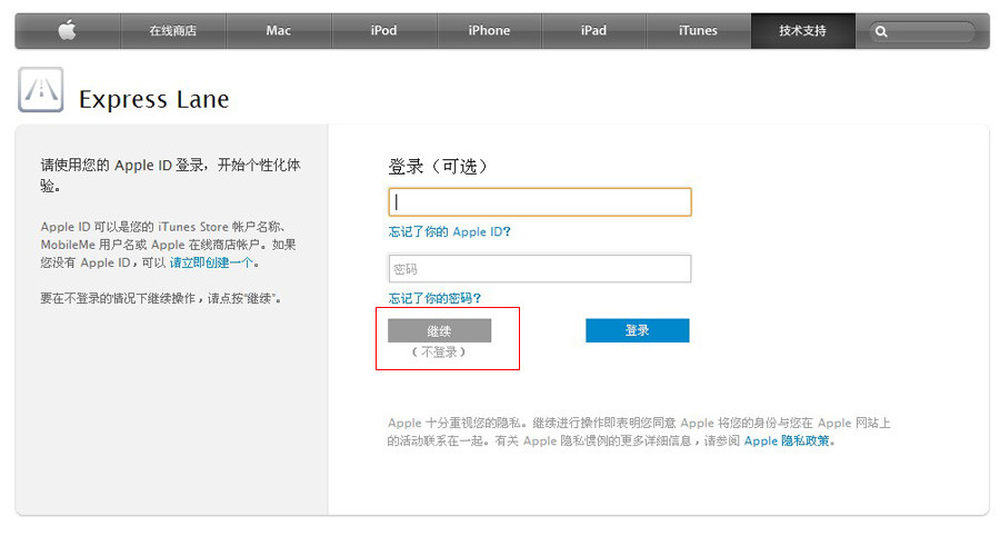
Task: Open the Apple 隐私政策 link
Action: point(787,441)
